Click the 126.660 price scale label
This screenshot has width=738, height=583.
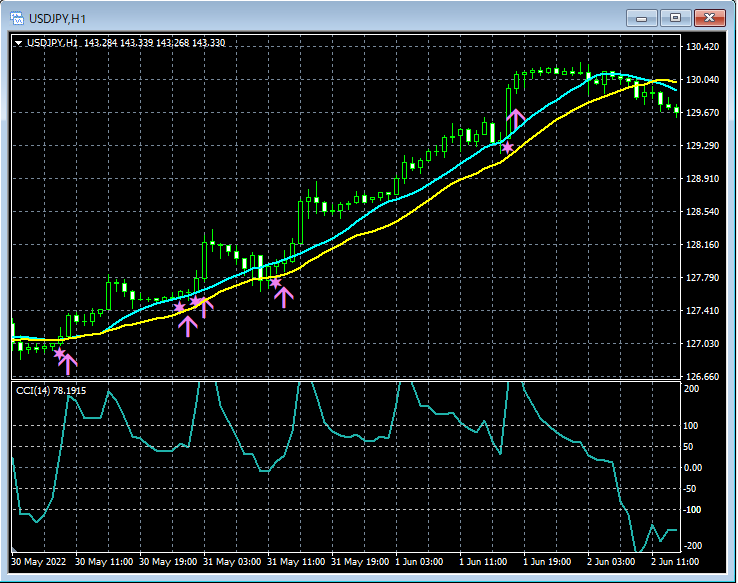click(703, 376)
